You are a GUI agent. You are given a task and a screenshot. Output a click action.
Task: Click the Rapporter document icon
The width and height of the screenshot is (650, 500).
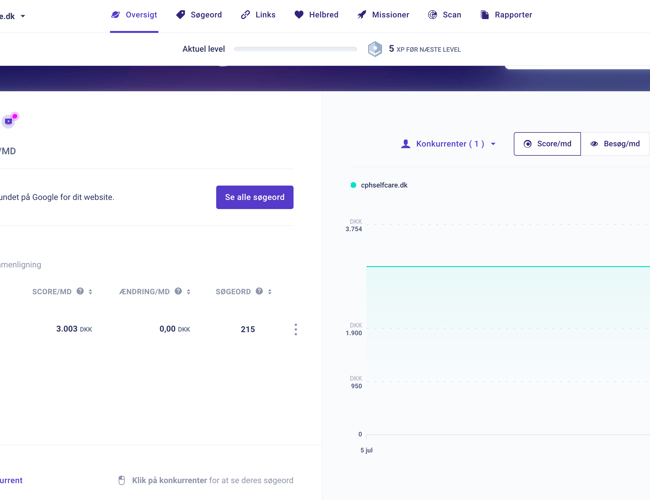[x=485, y=15]
